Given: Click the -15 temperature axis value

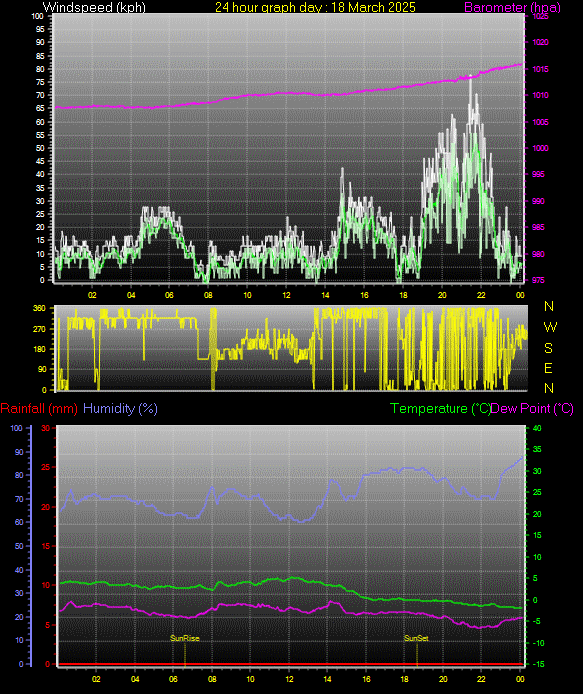Looking at the screenshot, I should [538, 664].
